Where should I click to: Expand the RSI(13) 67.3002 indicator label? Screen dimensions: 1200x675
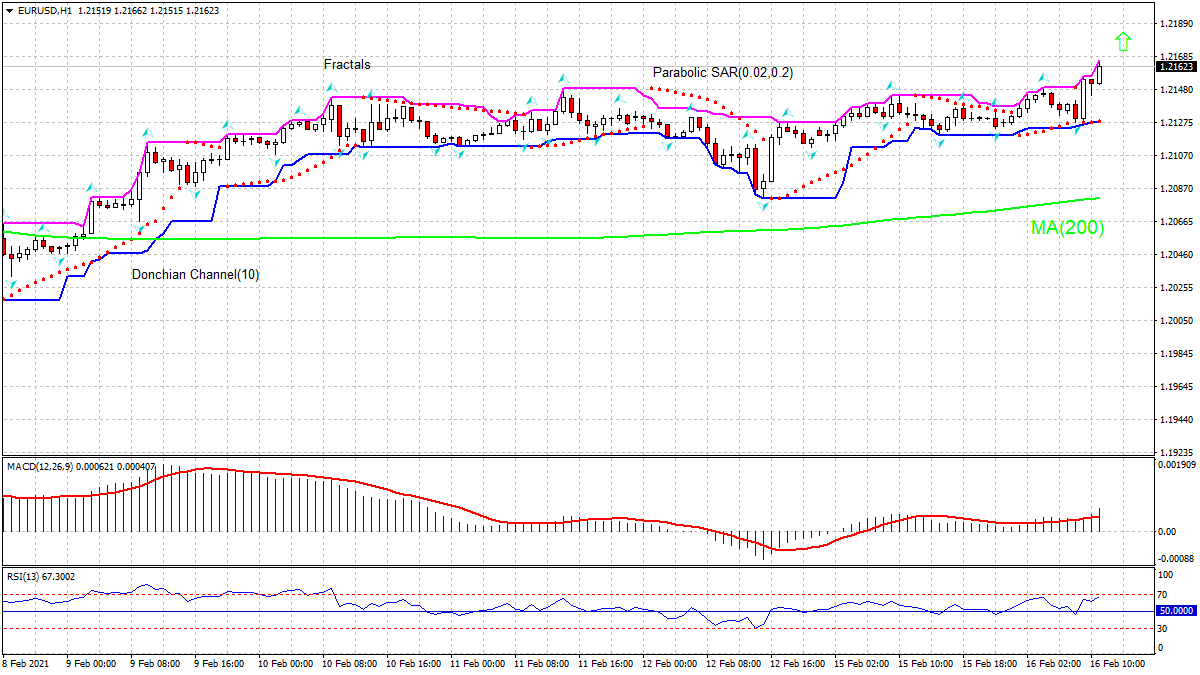(x=40, y=576)
